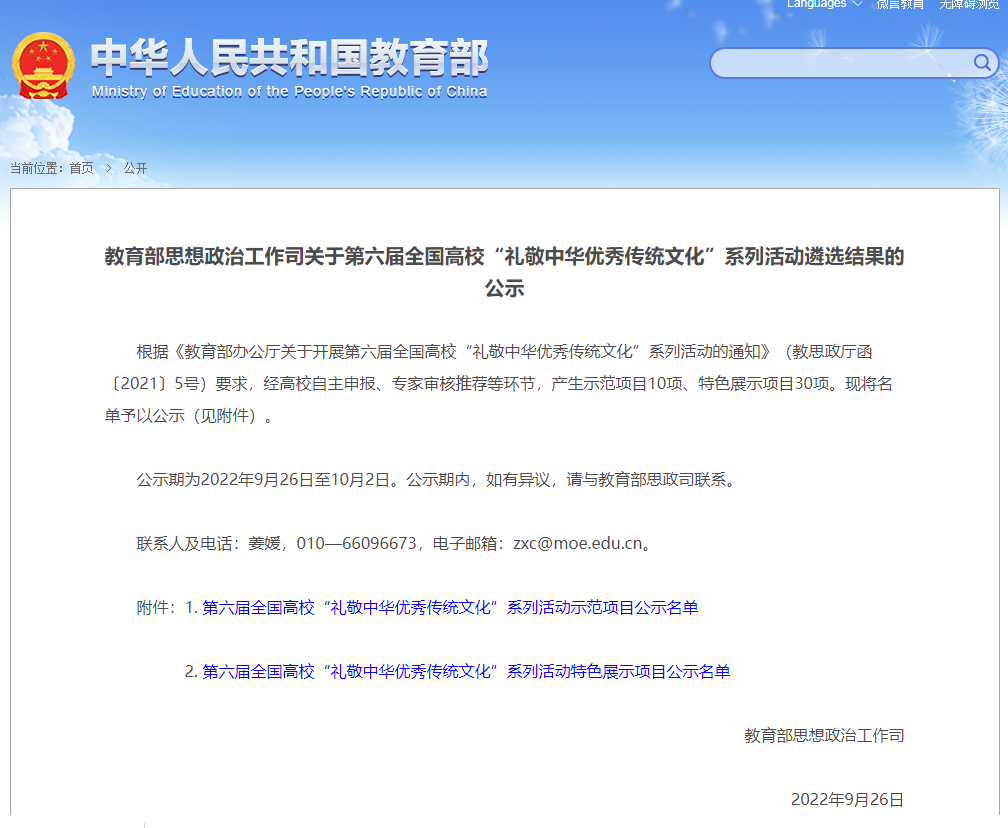1008x828 pixels.
Task: Open the Languages dropdown menu
Action: pyautogui.click(x=817, y=5)
